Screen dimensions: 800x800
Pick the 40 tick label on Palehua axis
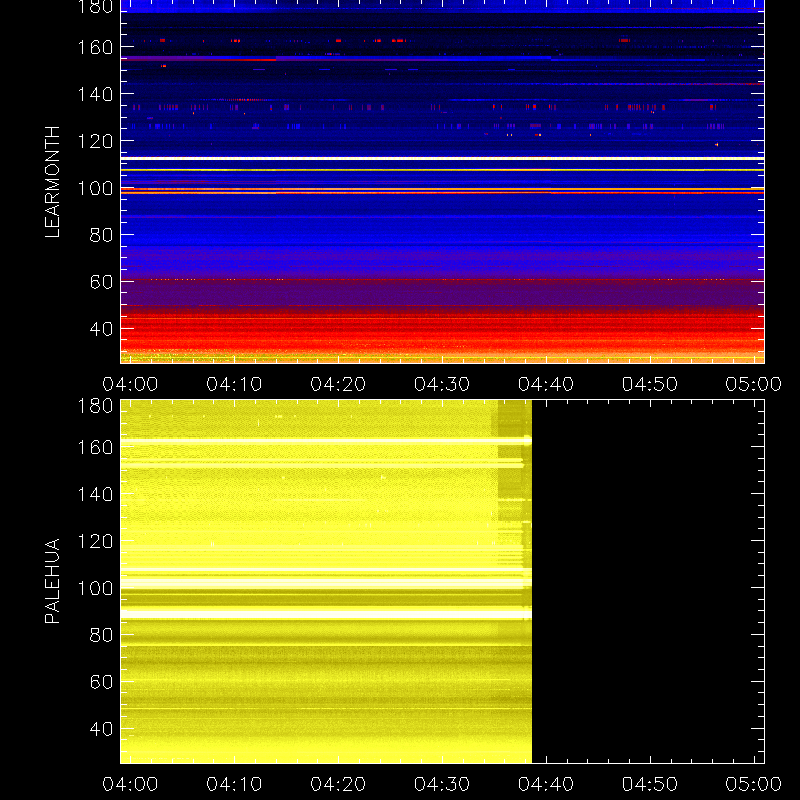click(x=101, y=729)
